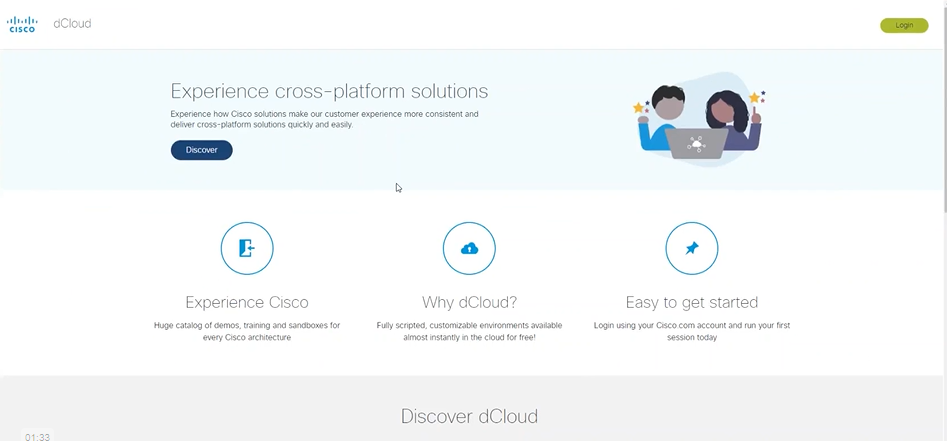Open the dCloud home link
This screenshot has width=947, height=441.
[x=72, y=24]
